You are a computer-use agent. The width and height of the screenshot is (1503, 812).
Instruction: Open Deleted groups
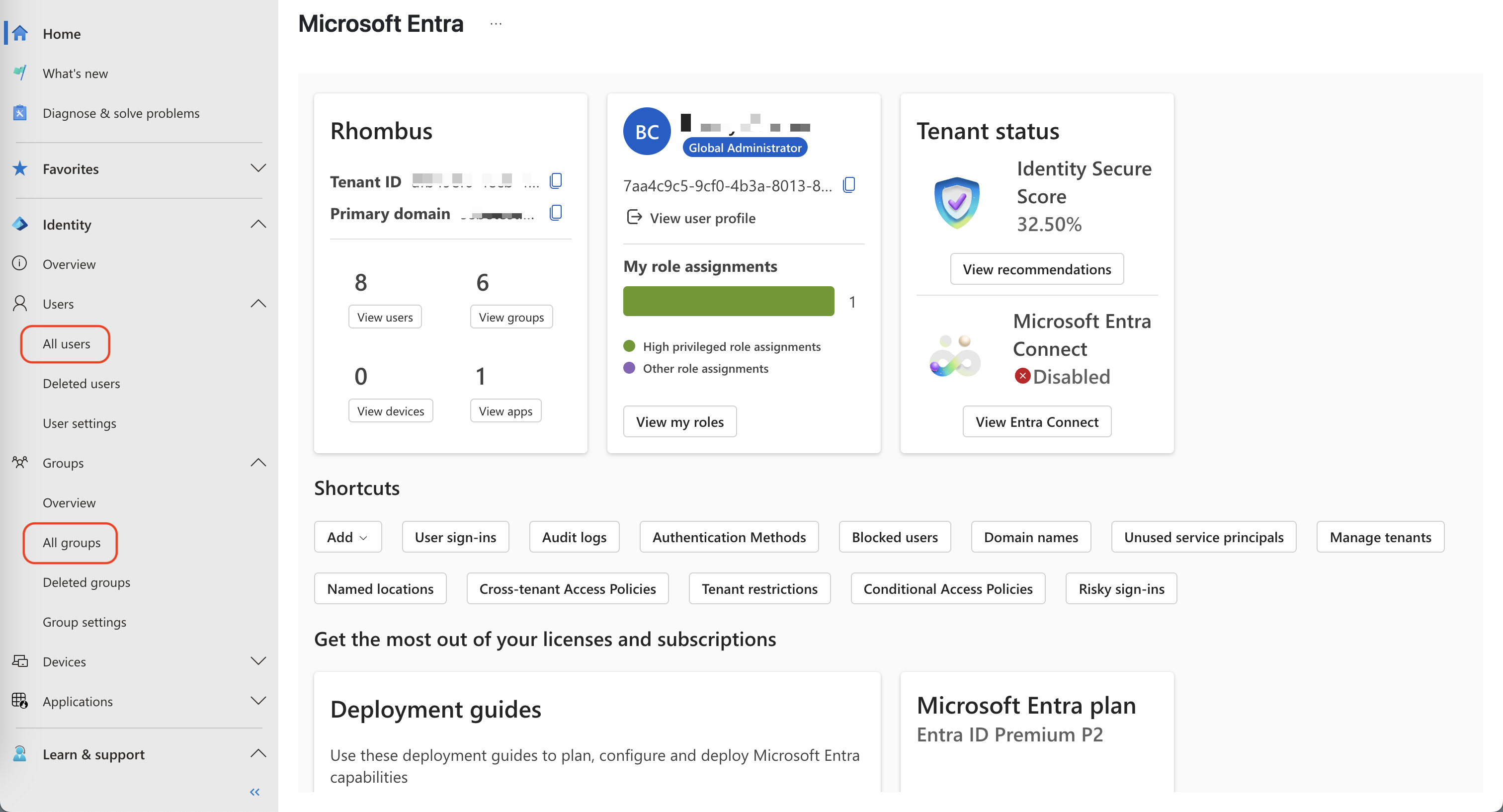86,582
